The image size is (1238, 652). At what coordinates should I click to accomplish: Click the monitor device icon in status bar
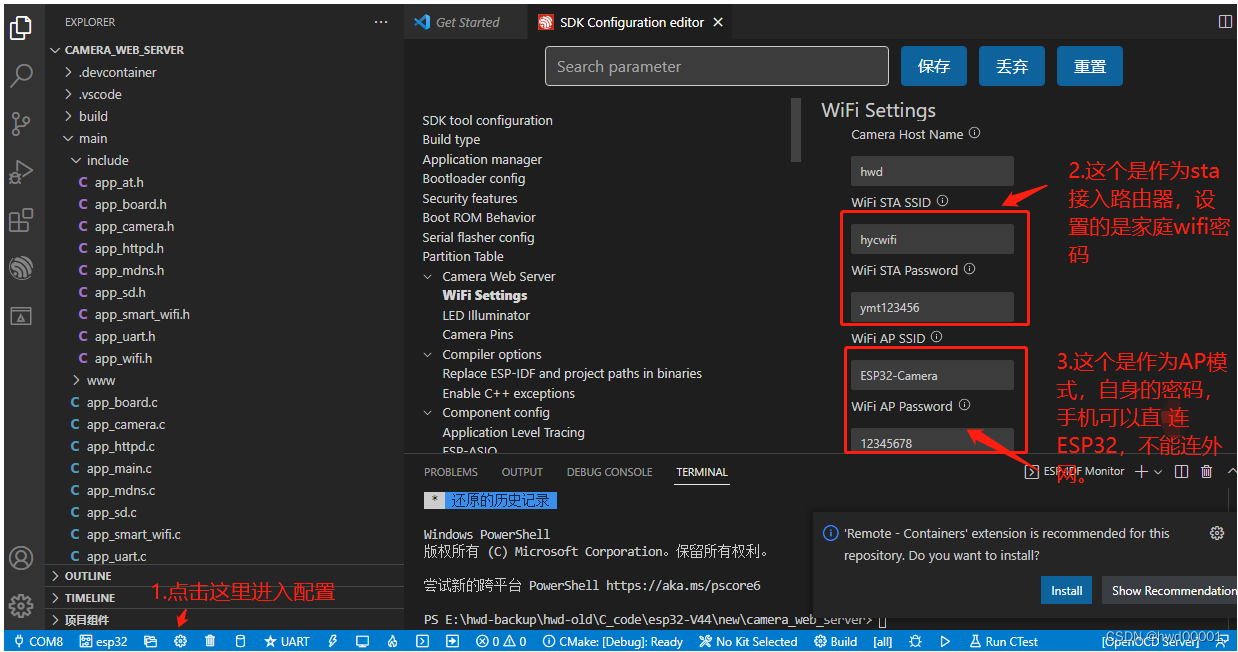pos(362,642)
